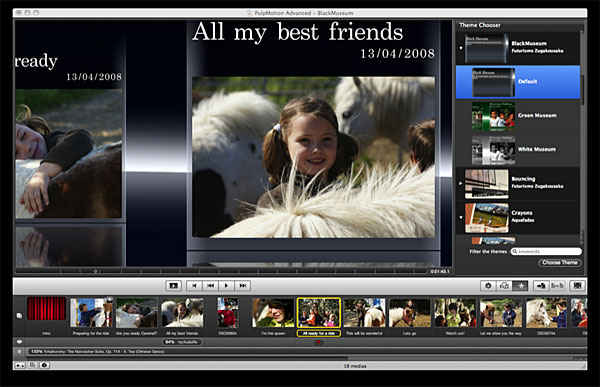Click the '19 medias' status text
Viewport: 600px width, 387px height.
pos(355,366)
